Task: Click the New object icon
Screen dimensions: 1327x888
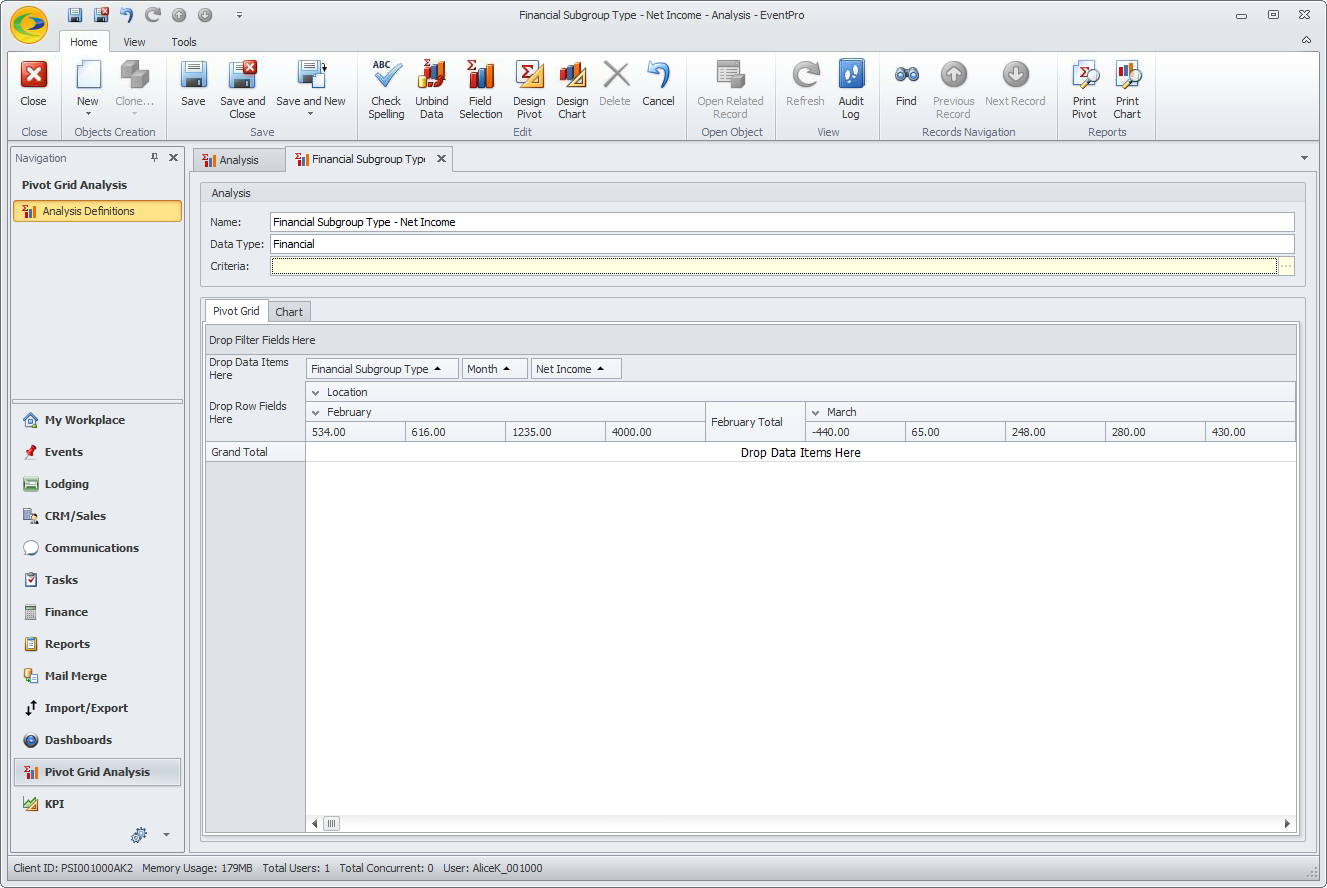Action: 88,75
